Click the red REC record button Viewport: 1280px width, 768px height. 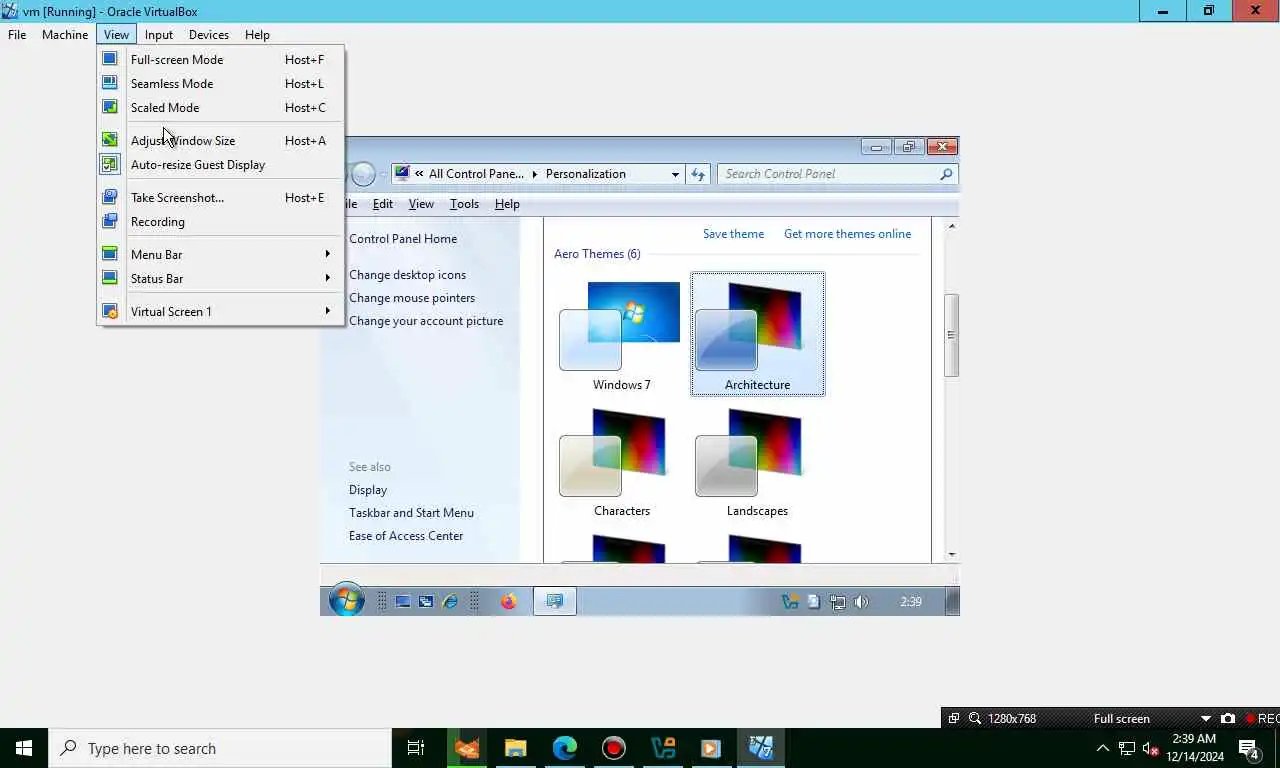click(x=1262, y=718)
